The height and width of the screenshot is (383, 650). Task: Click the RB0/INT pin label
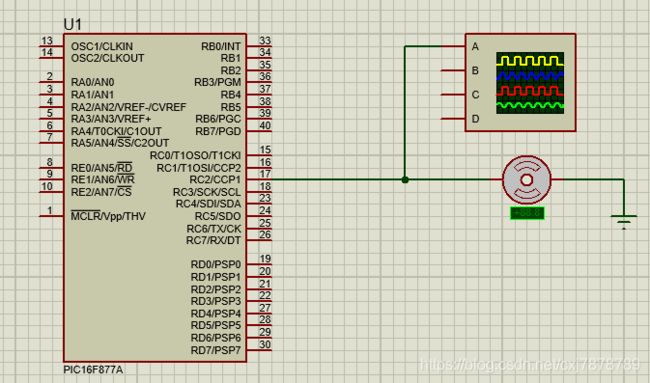tap(221, 46)
